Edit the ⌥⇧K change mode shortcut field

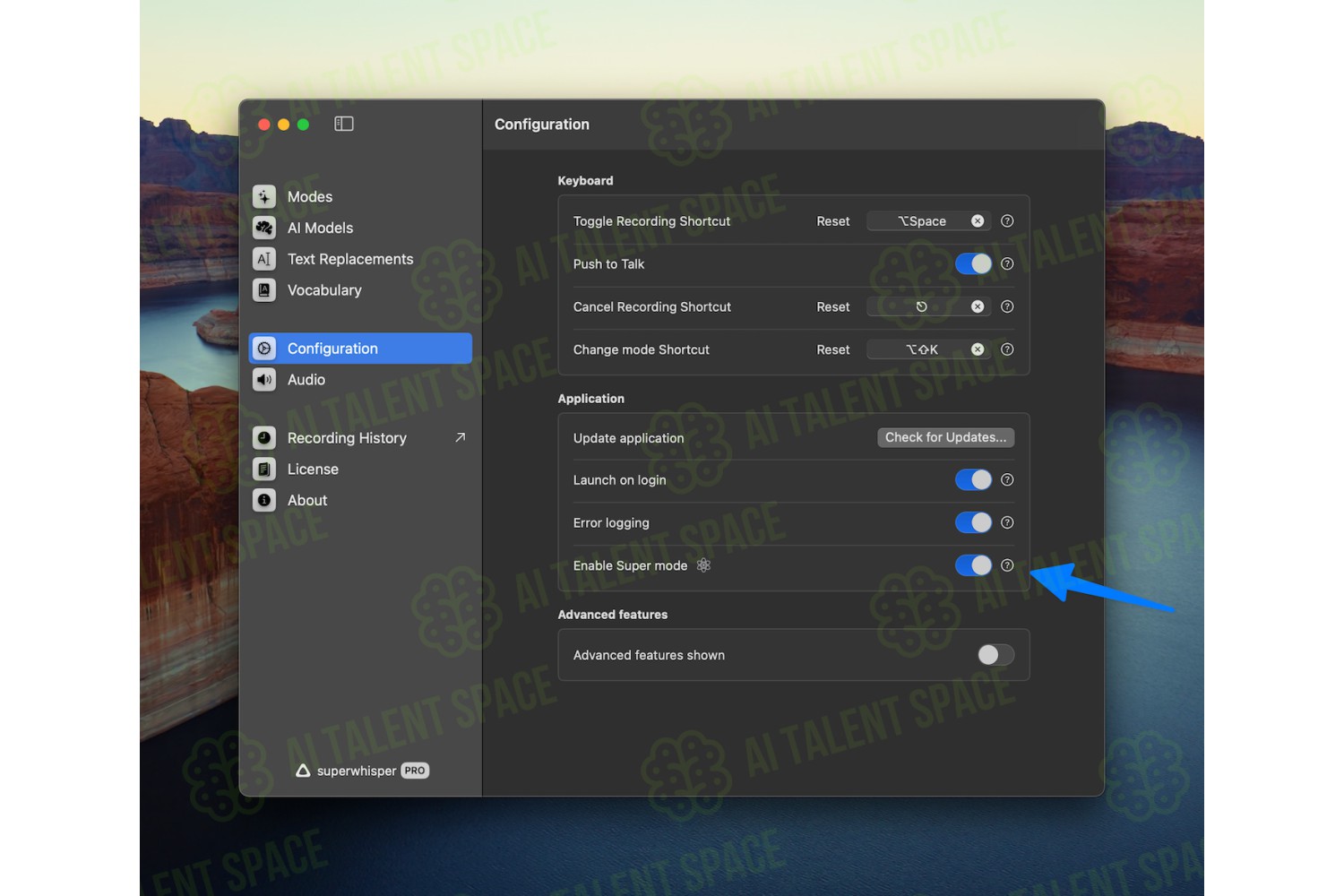pos(928,350)
